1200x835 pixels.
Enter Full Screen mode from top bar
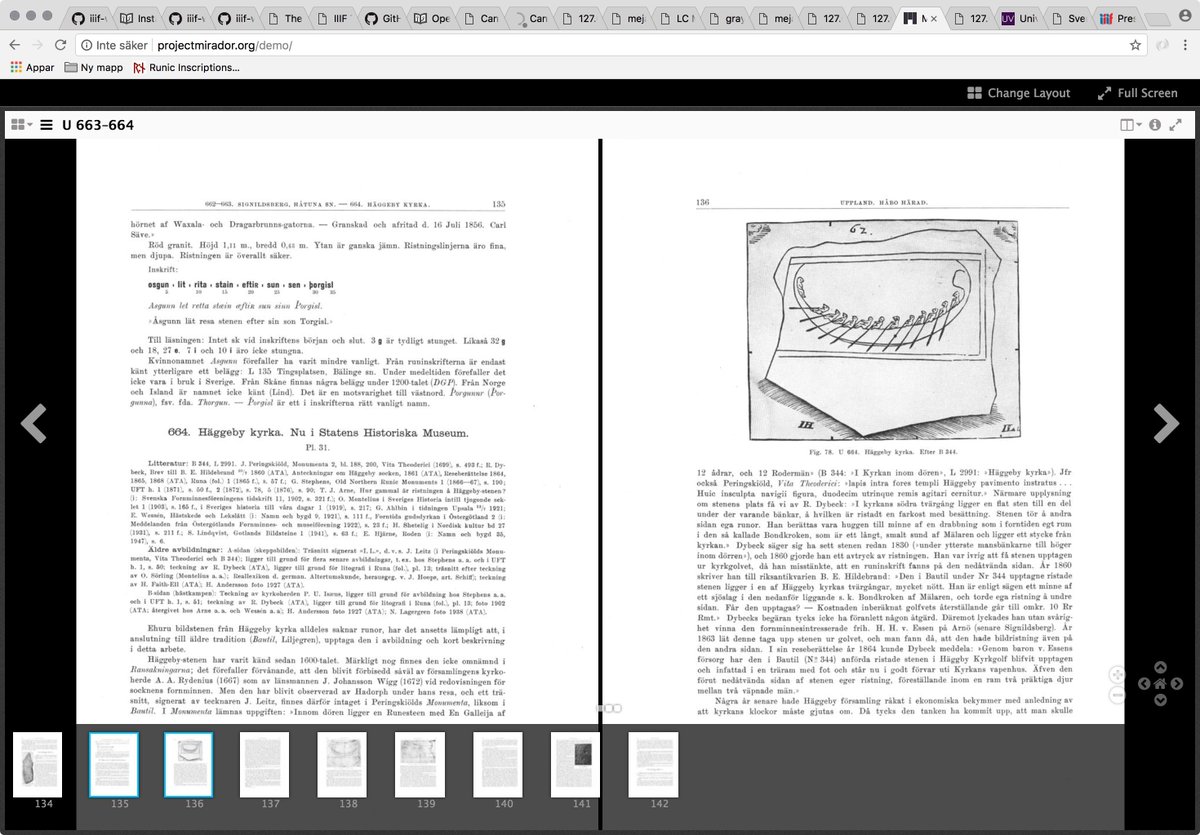point(1137,92)
